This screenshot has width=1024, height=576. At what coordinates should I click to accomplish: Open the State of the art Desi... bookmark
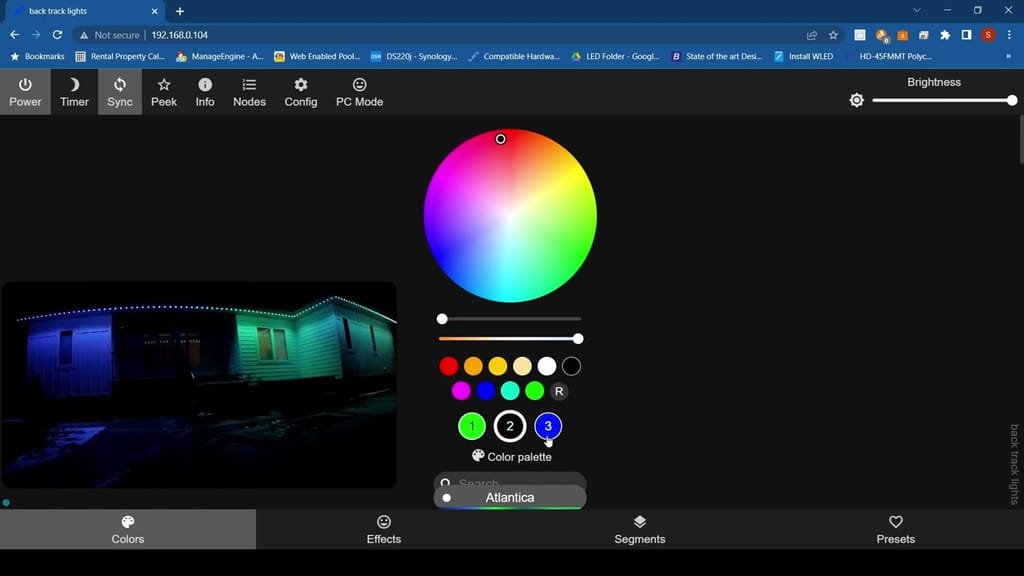pyautogui.click(x=717, y=57)
